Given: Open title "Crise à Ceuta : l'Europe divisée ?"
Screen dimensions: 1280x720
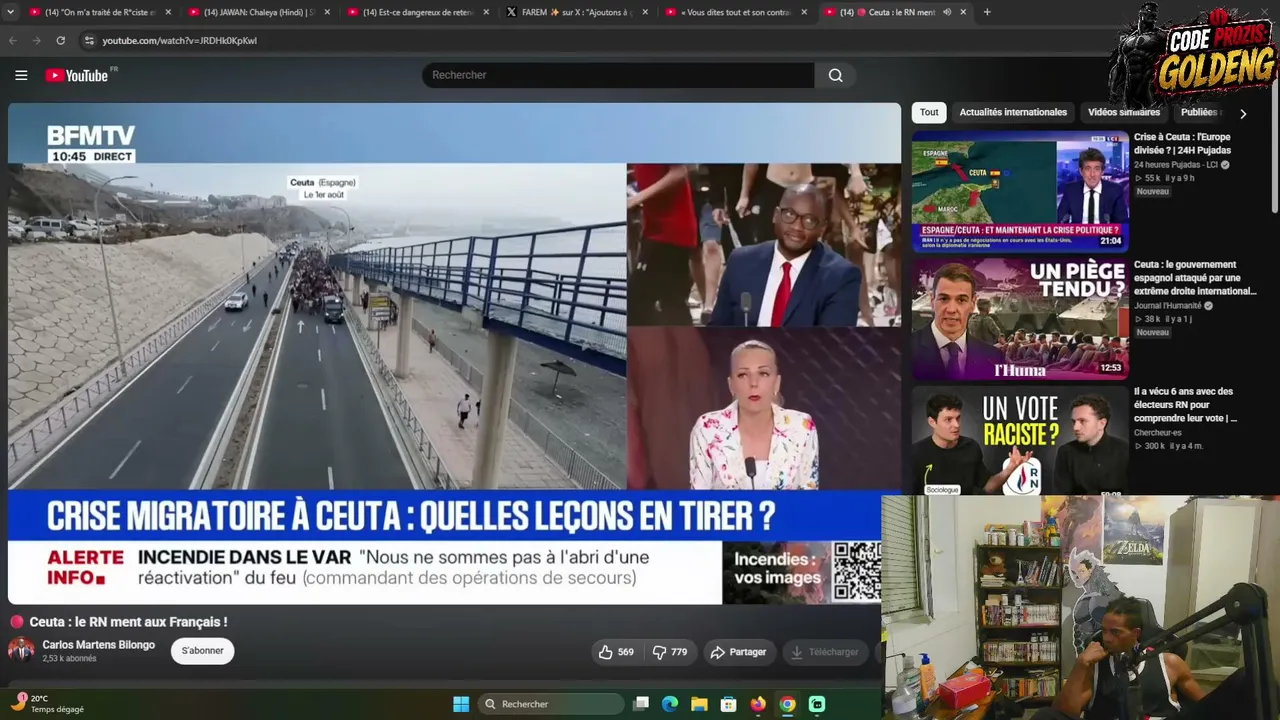Looking at the screenshot, I should tap(1183, 143).
